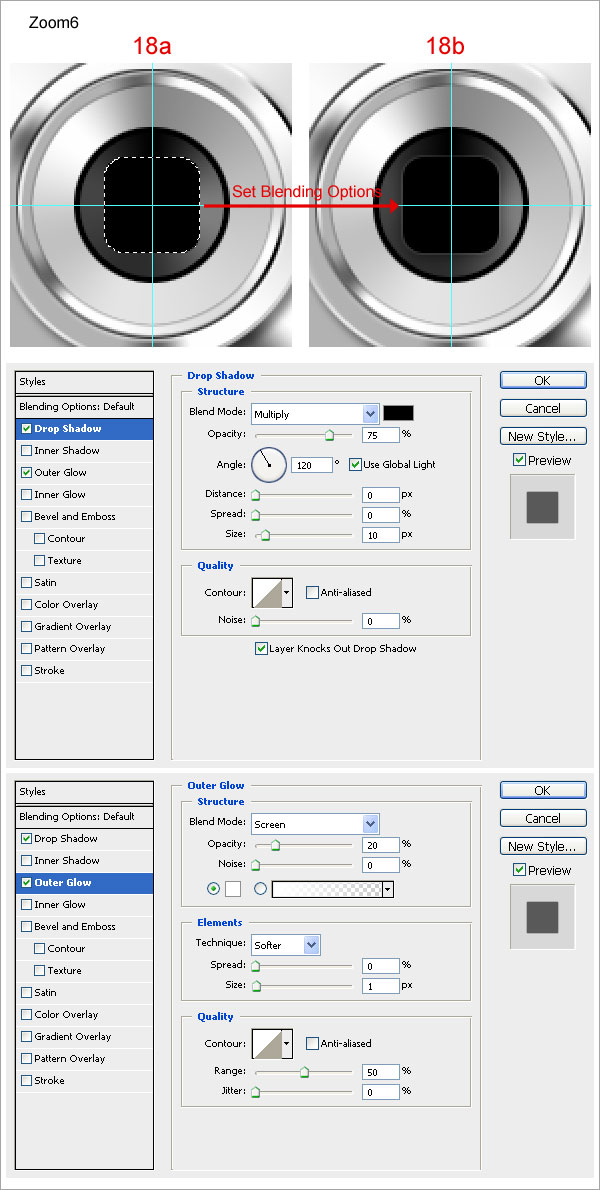Enable Color Overlay checkbox in Drop Shadow dialog

point(27,605)
